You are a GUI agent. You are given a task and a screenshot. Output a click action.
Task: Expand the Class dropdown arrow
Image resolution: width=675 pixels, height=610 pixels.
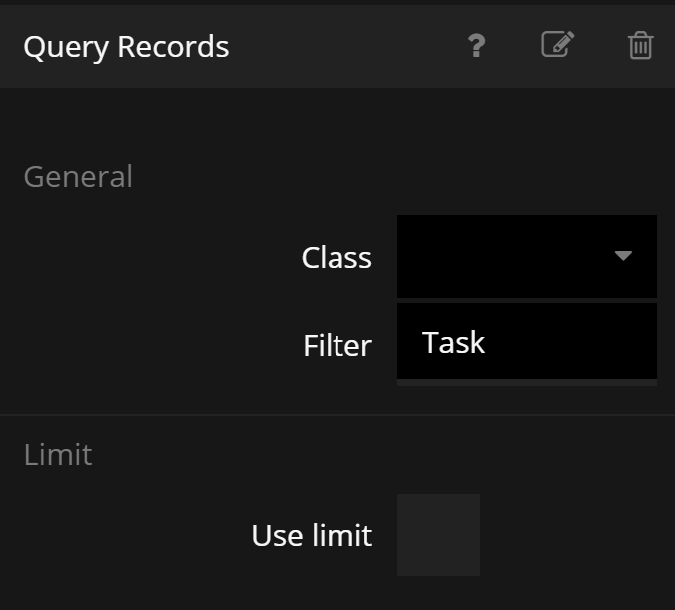(623, 256)
